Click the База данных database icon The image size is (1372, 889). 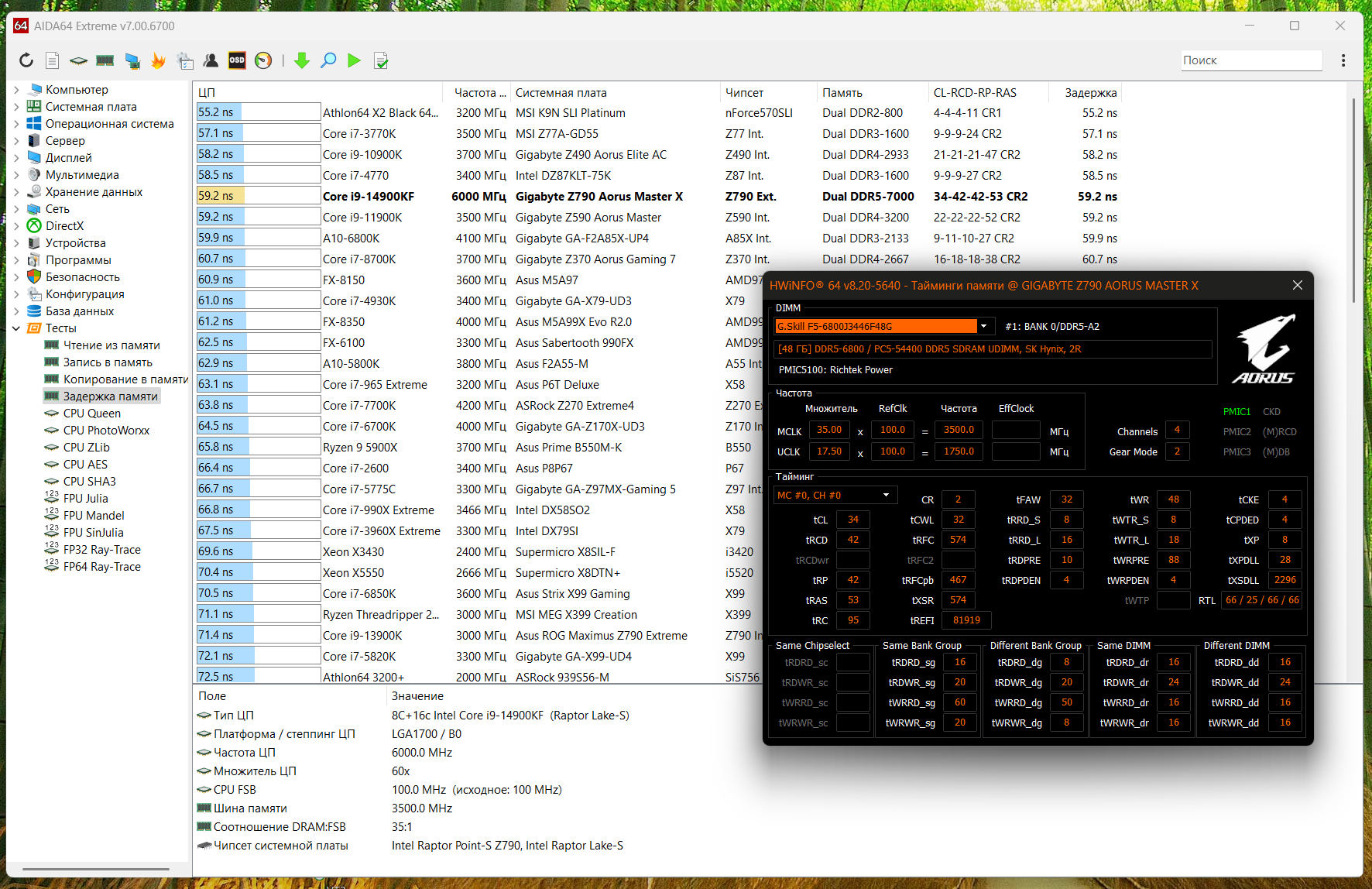34,311
